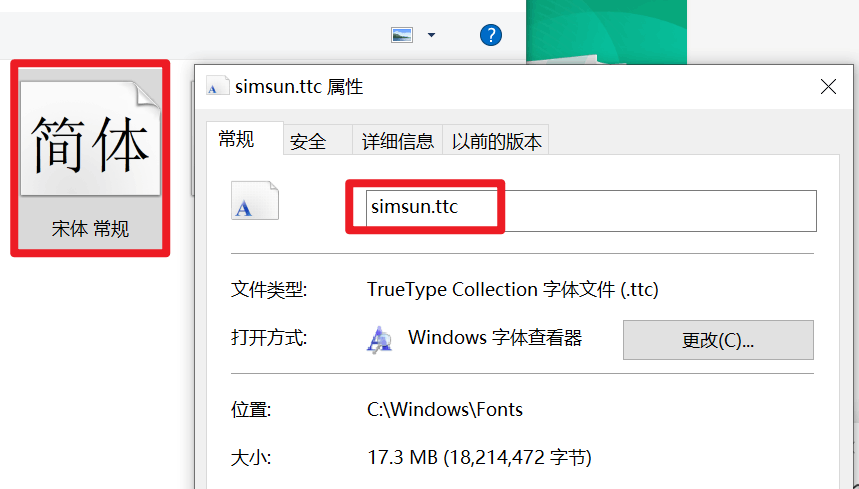Expand the view options dropdown arrow
859x489 pixels.
(x=431, y=35)
